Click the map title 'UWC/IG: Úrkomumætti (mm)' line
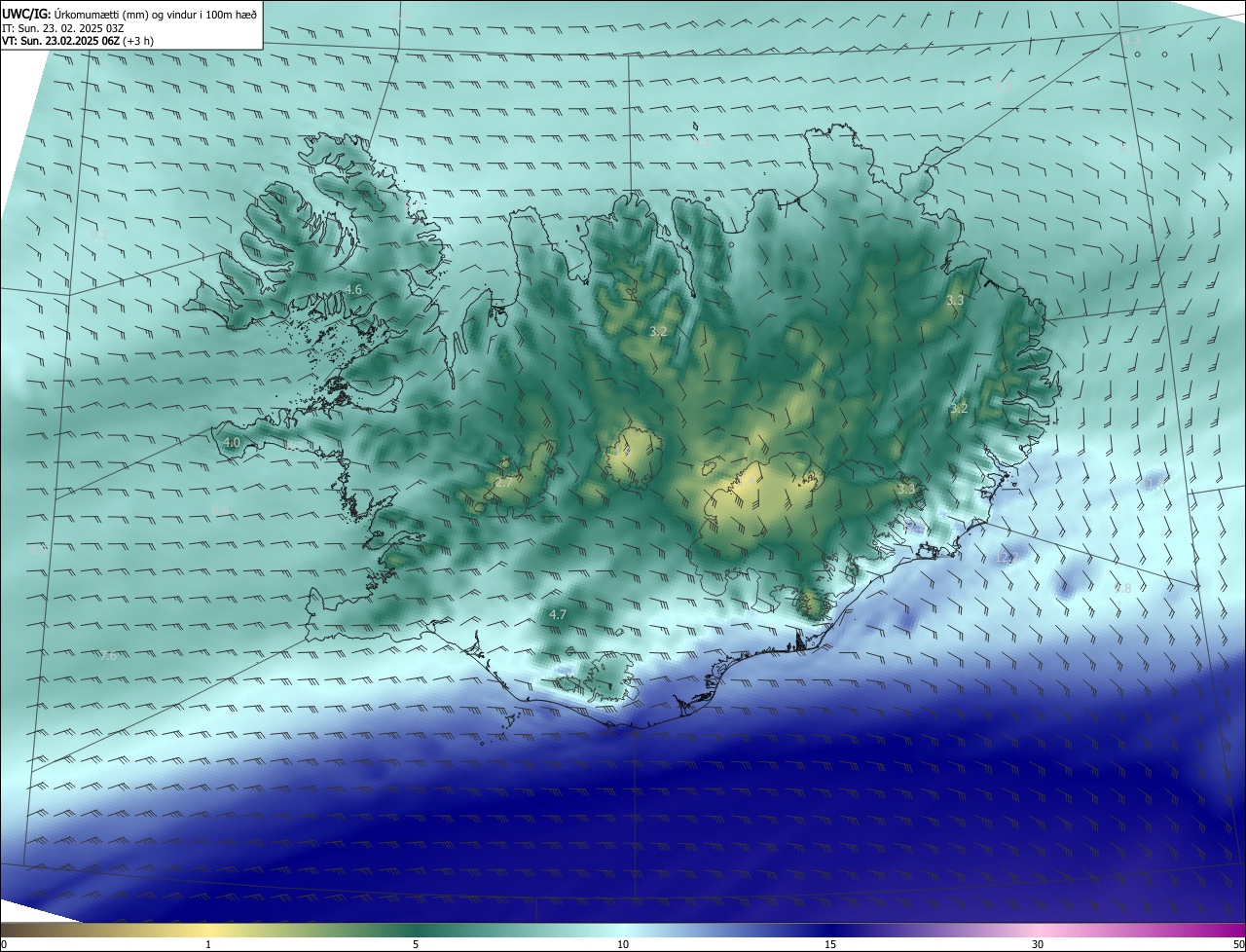The width and height of the screenshot is (1246, 952). [x=129, y=14]
